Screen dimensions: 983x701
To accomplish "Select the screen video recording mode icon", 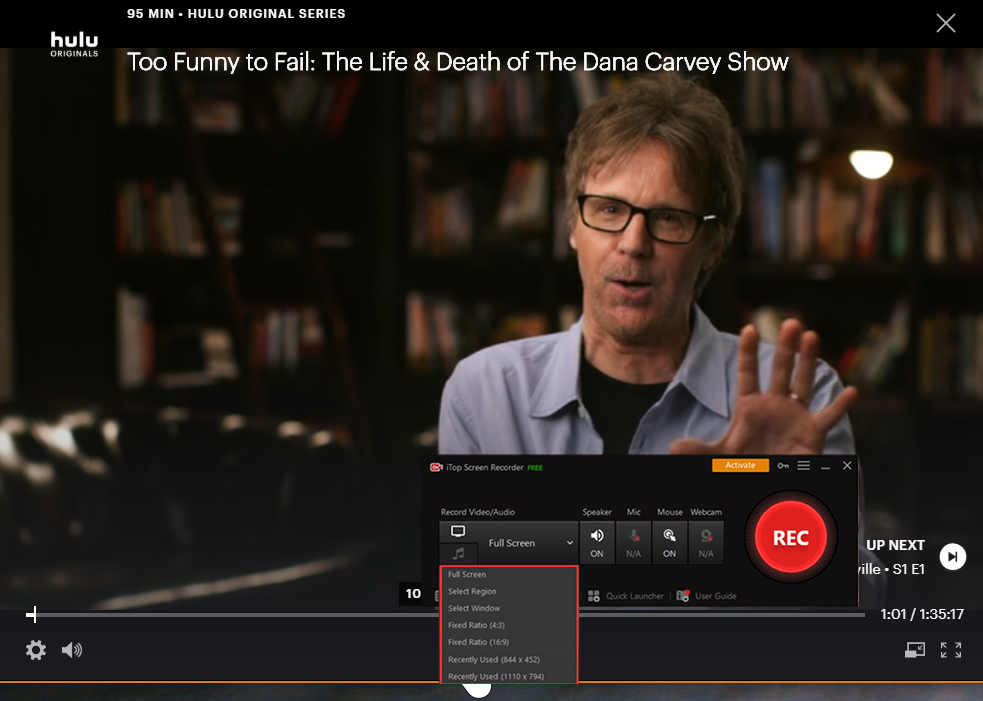I will click(x=458, y=532).
